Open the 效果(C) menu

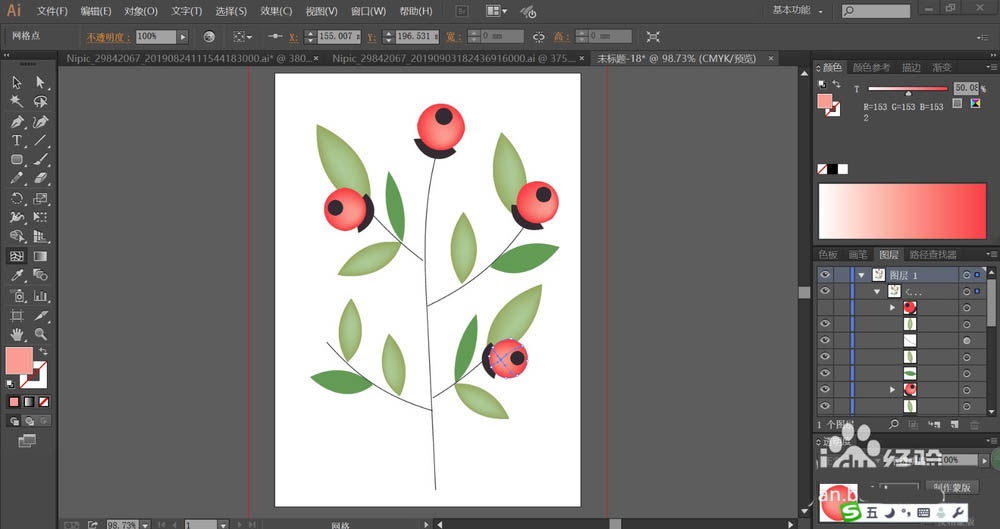(276, 11)
